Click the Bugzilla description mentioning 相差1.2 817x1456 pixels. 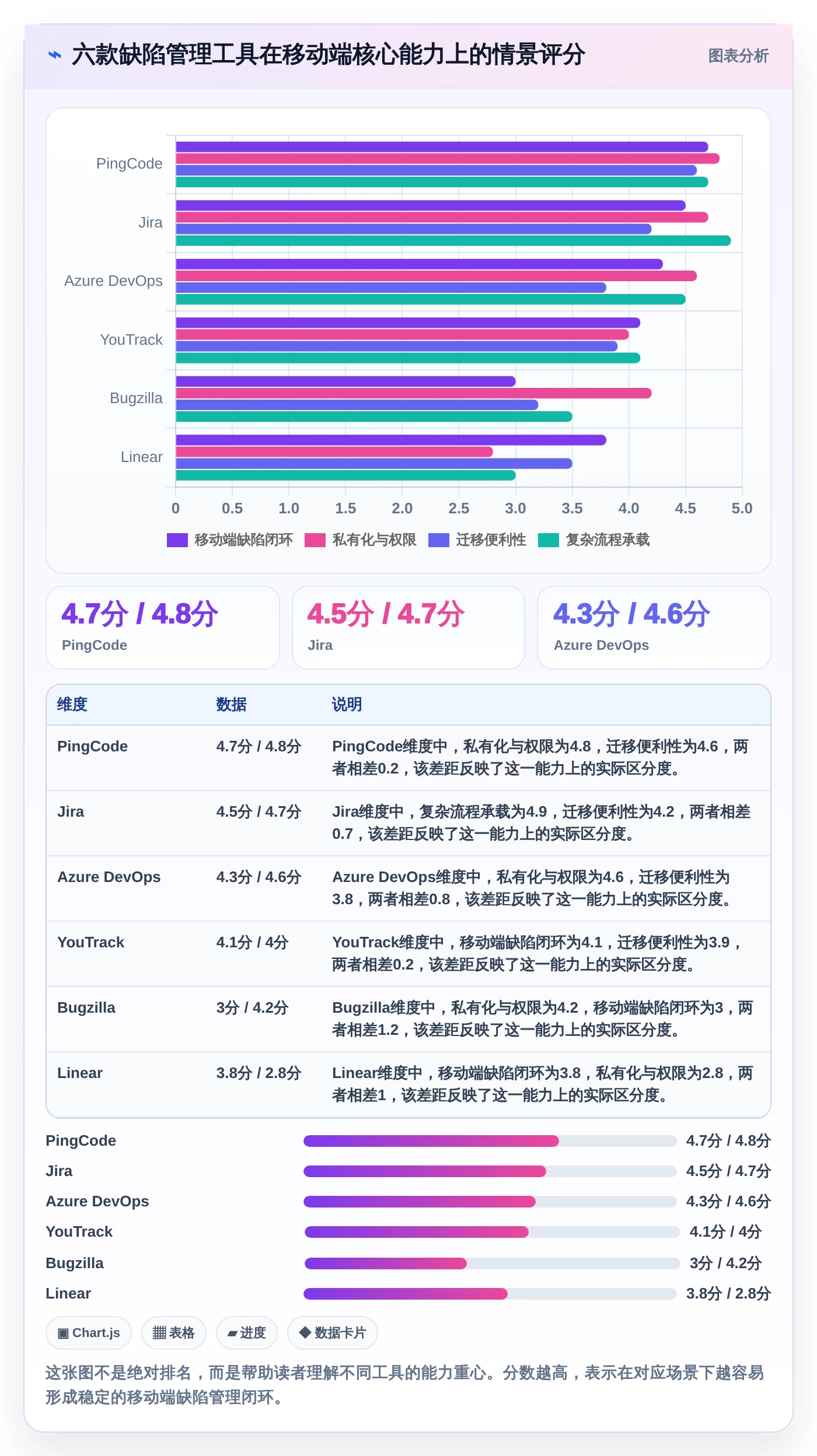[543, 1019]
